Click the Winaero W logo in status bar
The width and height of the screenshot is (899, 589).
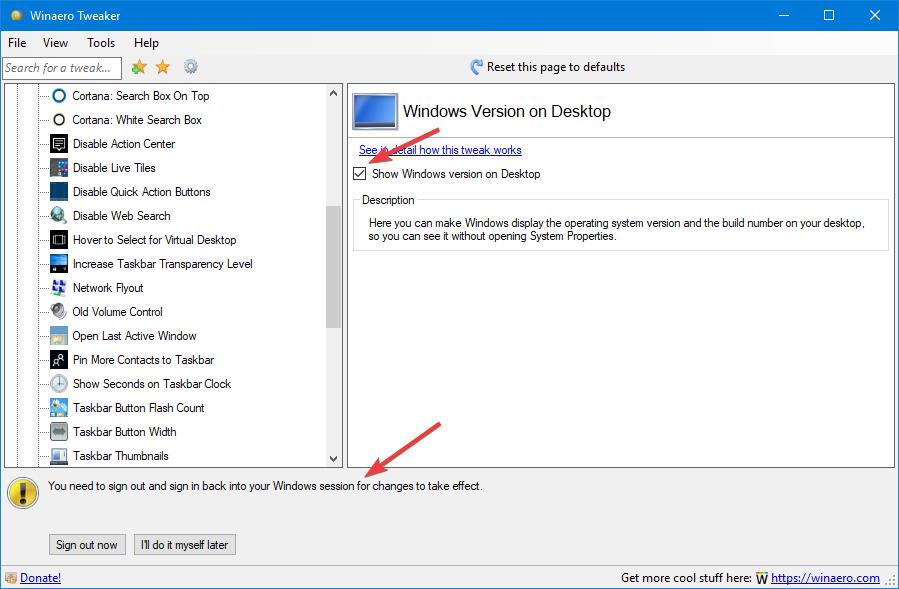(x=761, y=578)
